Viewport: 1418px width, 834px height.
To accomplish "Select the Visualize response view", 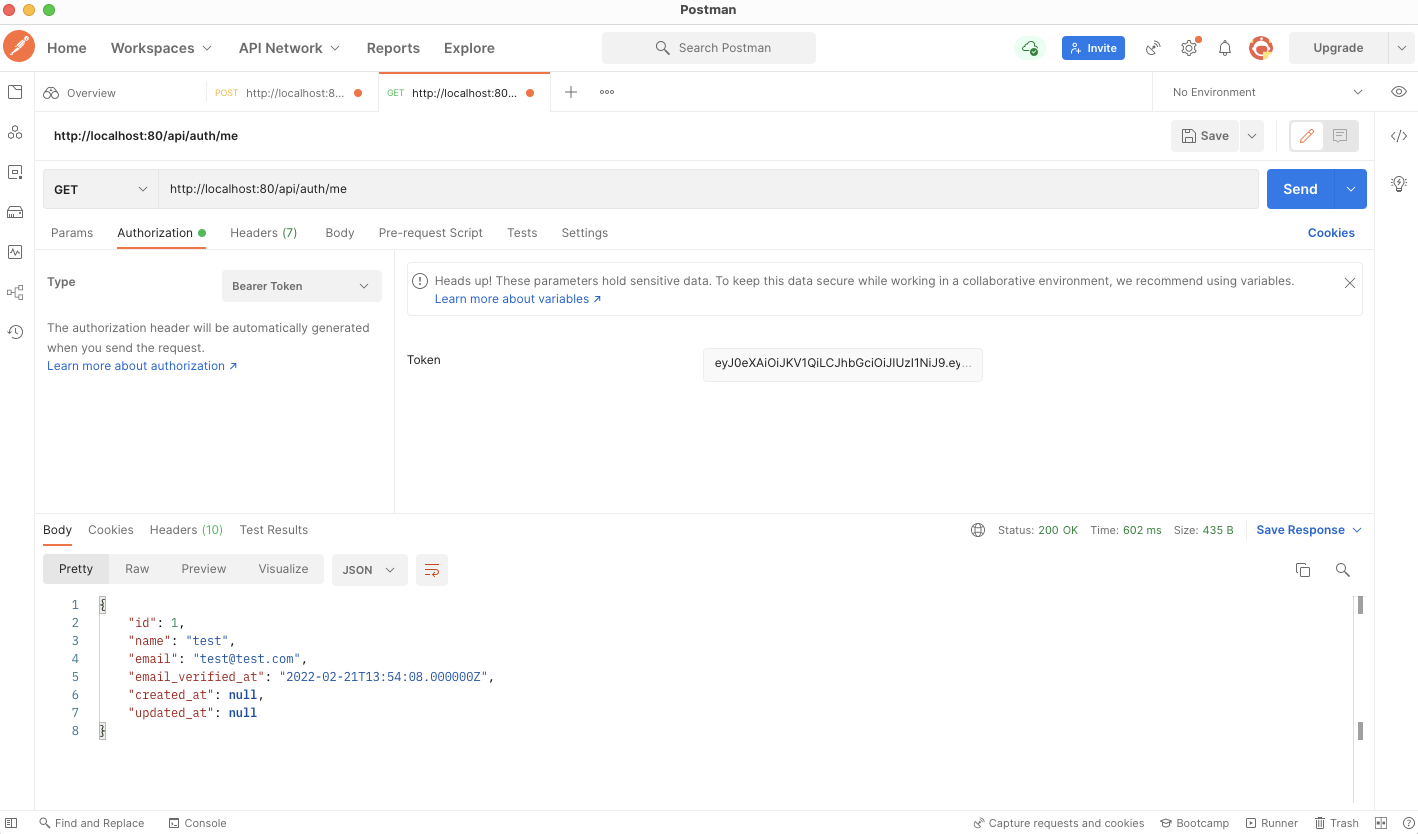I will 283,569.
